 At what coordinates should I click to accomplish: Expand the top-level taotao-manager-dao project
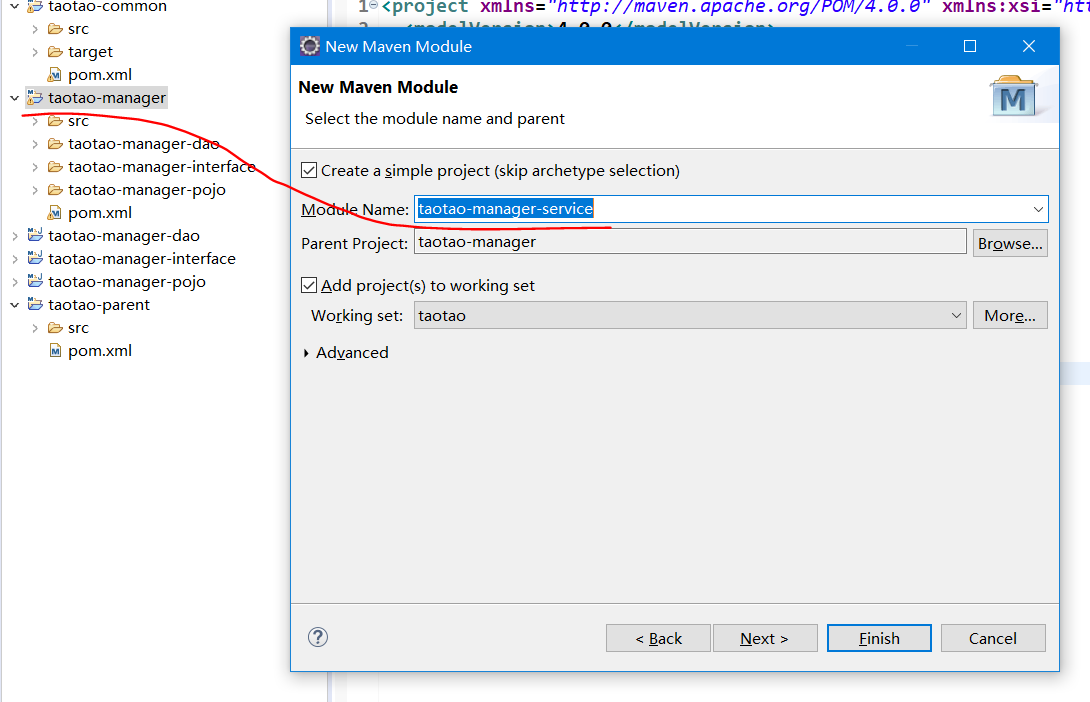(15, 236)
